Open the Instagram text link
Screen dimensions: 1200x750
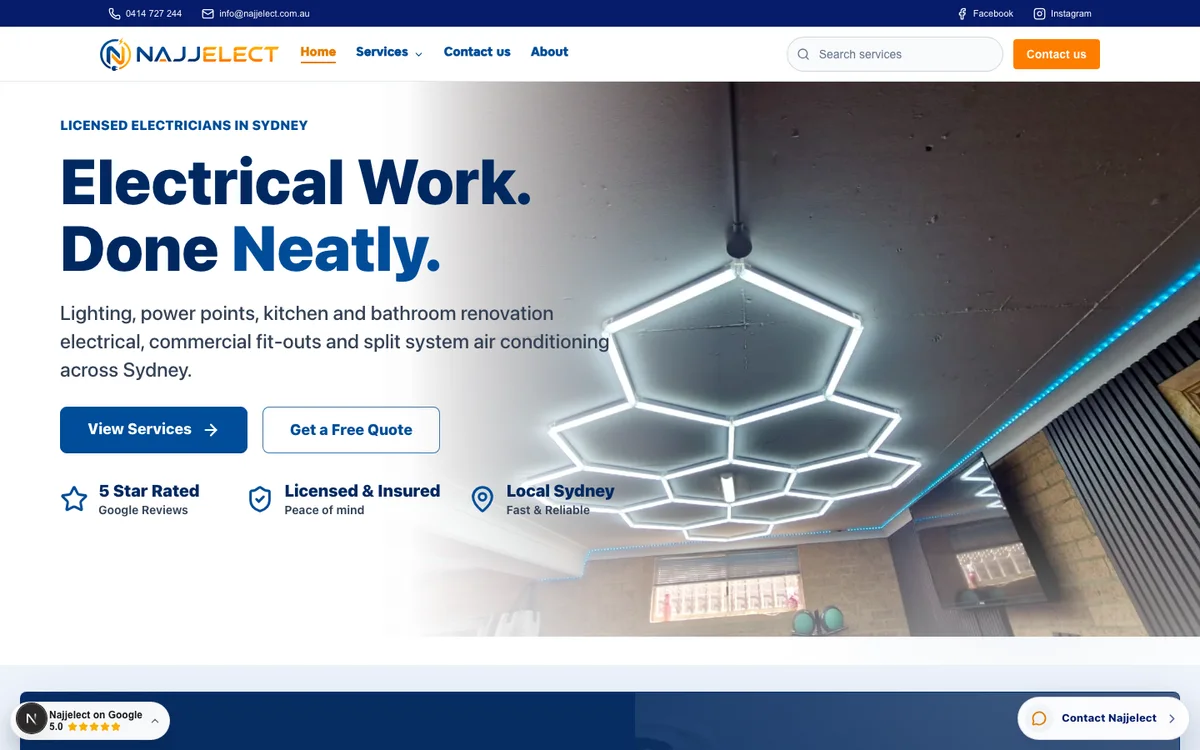[x=1071, y=14]
